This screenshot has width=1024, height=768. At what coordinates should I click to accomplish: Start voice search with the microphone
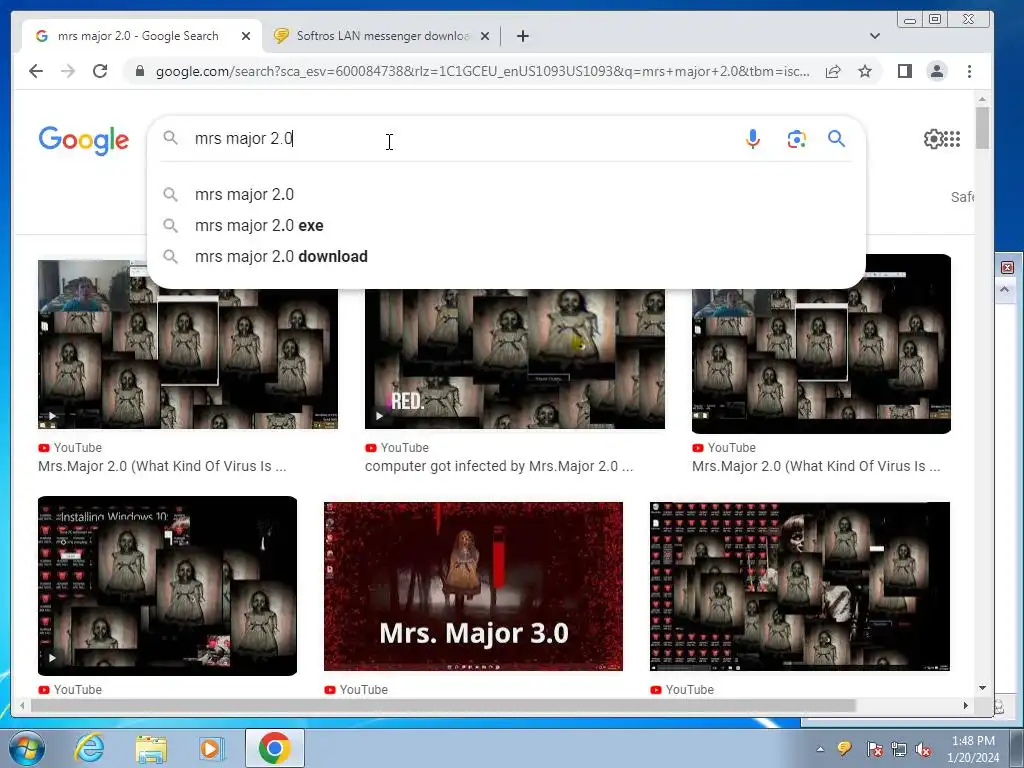[x=752, y=139]
